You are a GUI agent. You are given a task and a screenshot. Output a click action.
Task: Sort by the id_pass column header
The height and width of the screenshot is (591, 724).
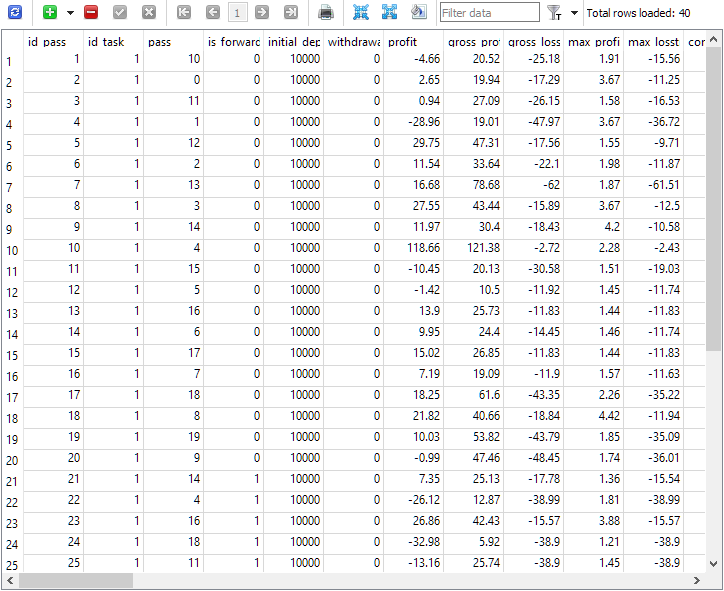pos(53,42)
